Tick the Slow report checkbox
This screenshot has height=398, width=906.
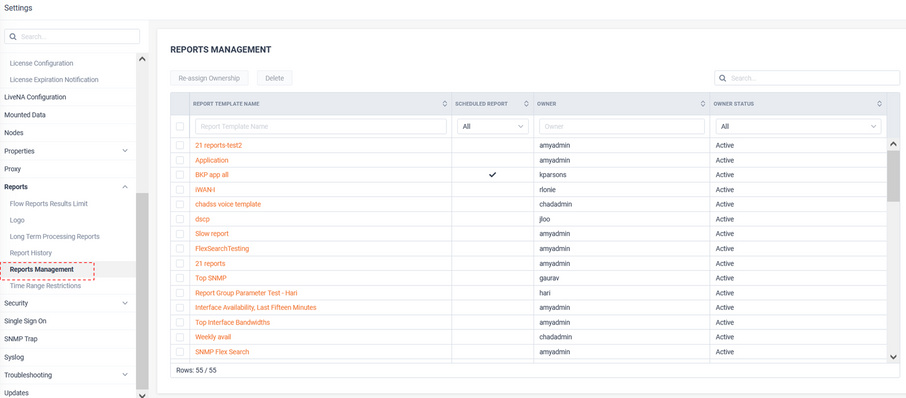point(180,233)
